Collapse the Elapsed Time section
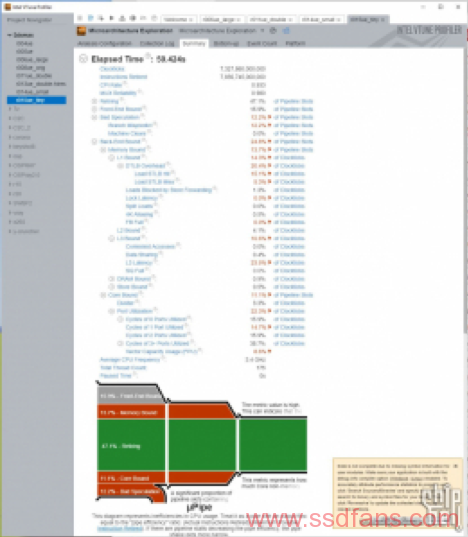The height and width of the screenshot is (537, 468). [83, 59]
